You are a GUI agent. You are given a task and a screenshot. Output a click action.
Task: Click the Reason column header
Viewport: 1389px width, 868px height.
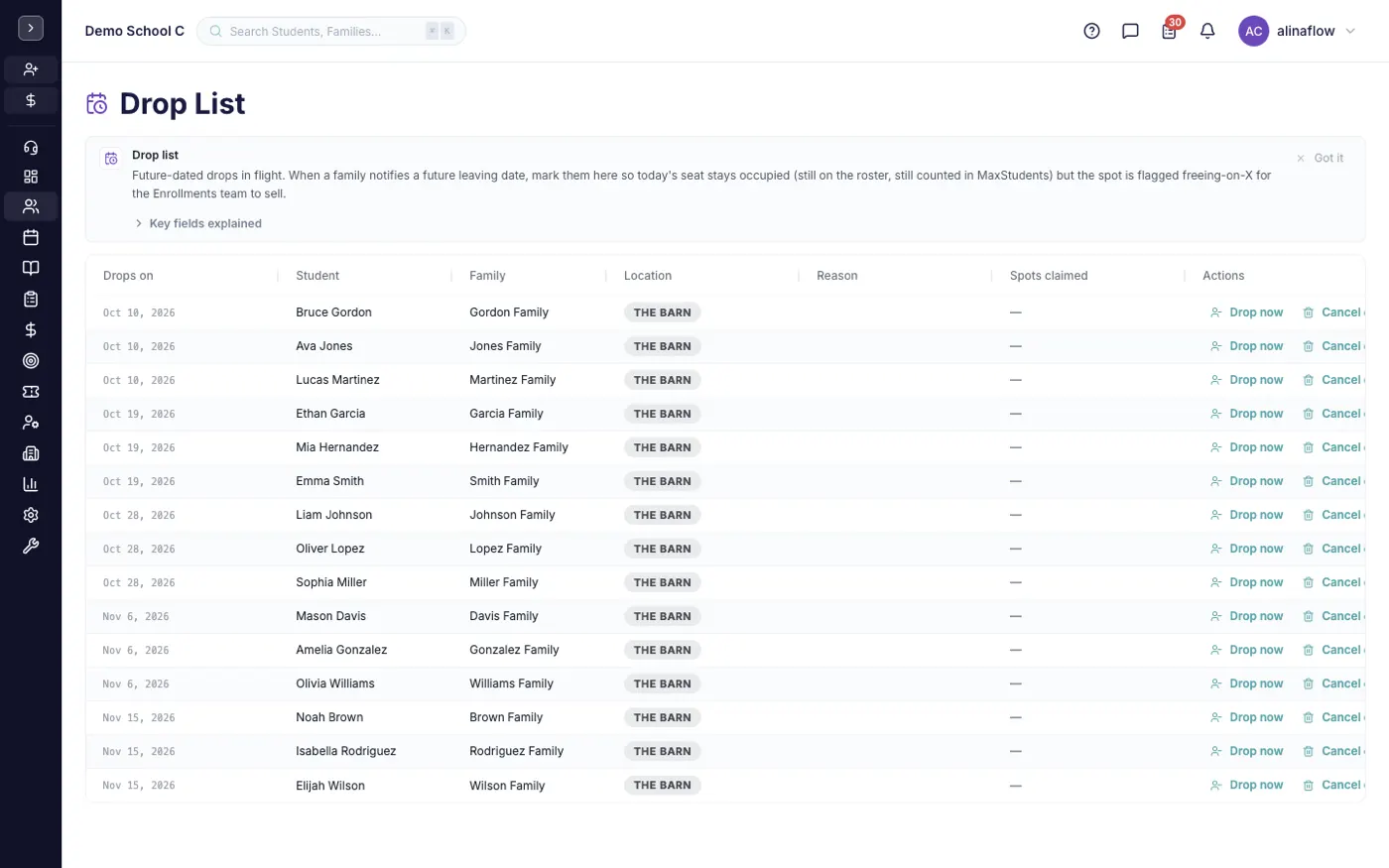coord(837,276)
